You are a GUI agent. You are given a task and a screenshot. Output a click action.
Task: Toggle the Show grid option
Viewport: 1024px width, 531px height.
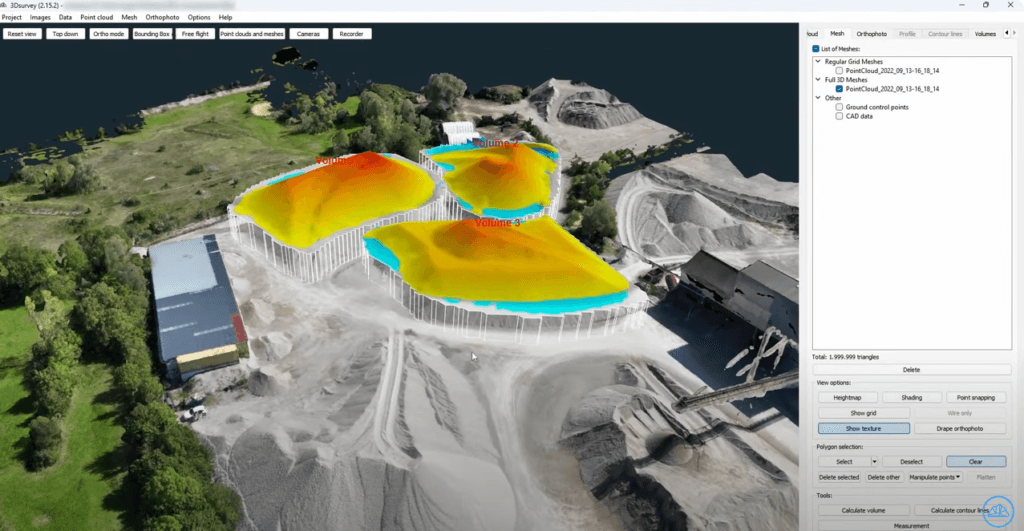[863, 413]
